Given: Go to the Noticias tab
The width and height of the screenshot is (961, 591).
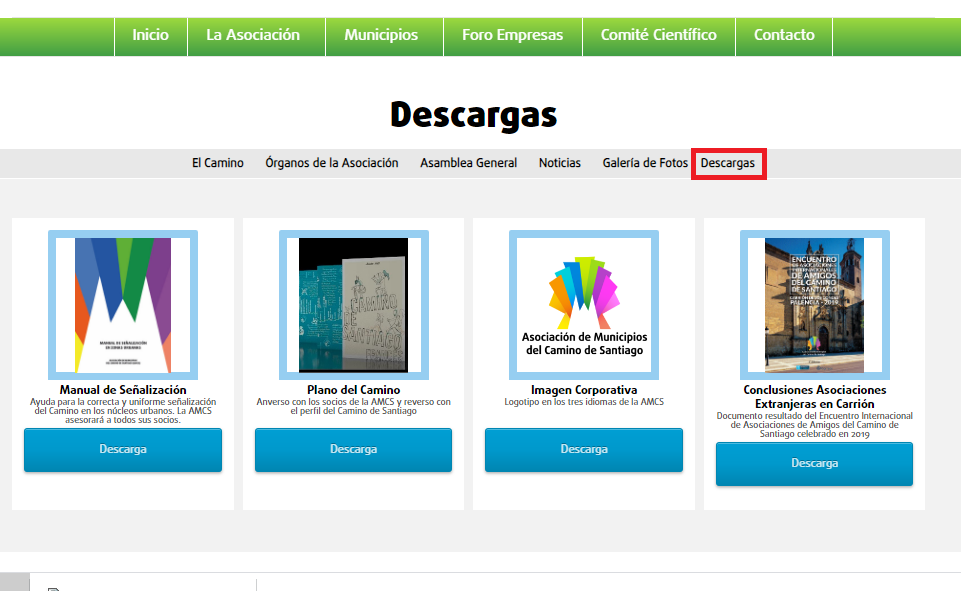Looking at the screenshot, I should click(x=559, y=163).
